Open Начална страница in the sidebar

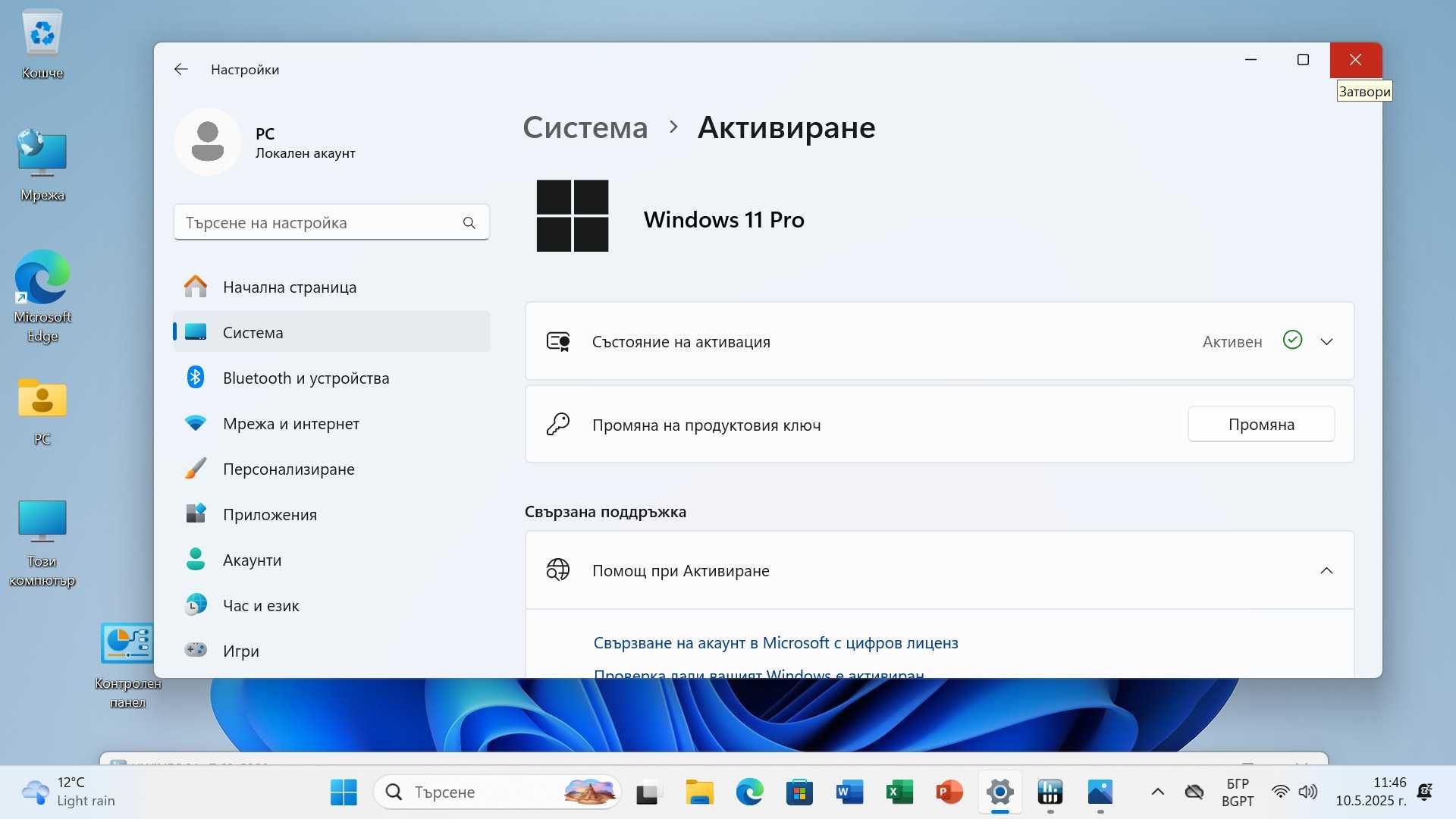[x=331, y=287]
